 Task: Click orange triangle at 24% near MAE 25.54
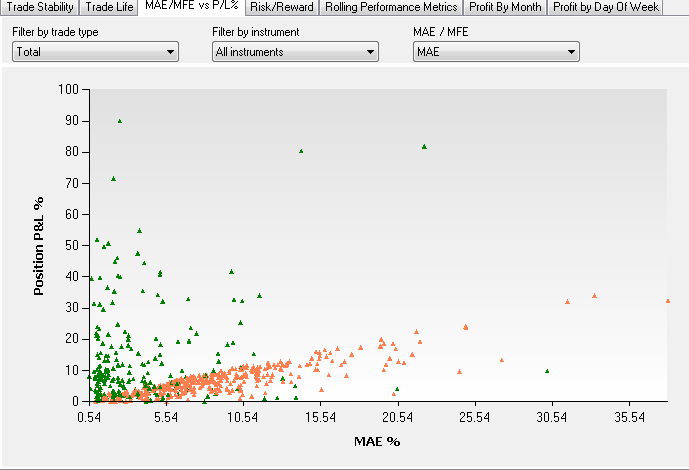465,327
